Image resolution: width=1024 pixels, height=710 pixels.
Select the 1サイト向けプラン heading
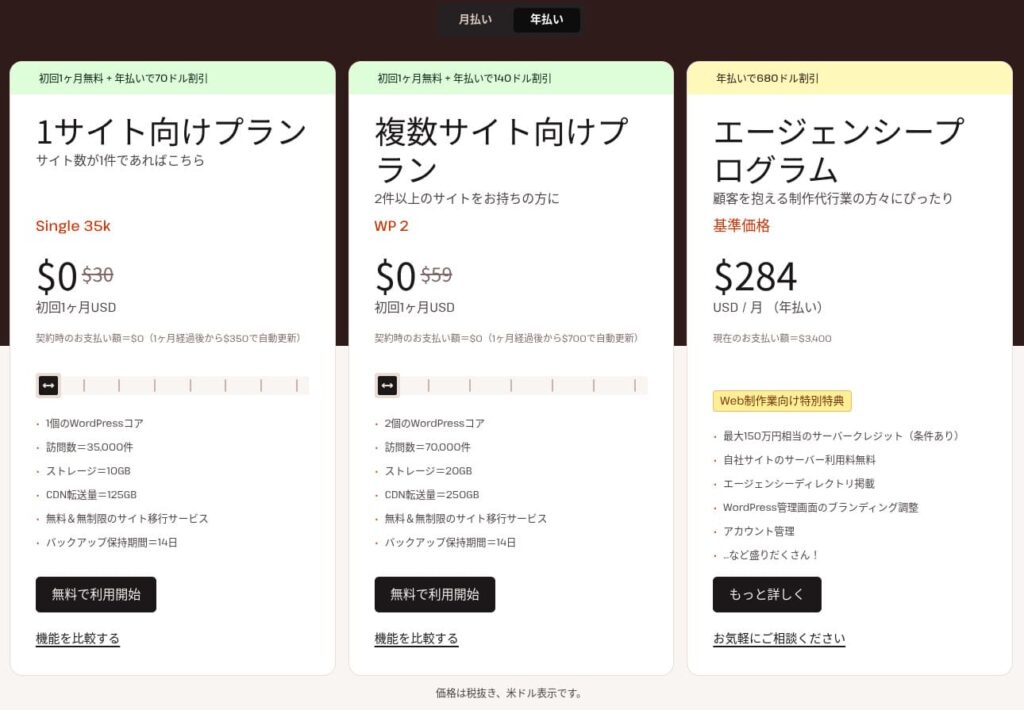pyautogui.click(x=168, y=132)
